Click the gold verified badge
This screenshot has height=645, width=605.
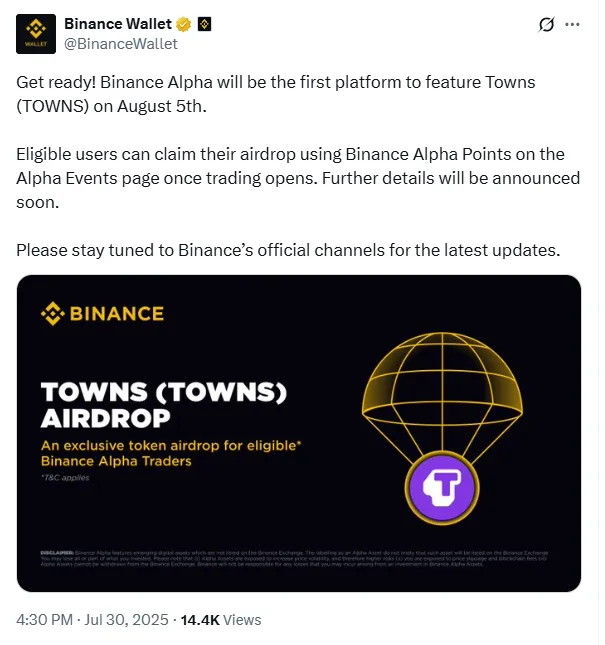(183, 24)
